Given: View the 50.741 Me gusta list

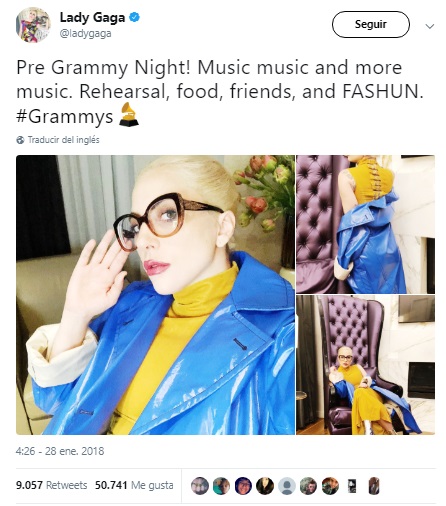Looking at the screenshot, I should coord(134,485).
